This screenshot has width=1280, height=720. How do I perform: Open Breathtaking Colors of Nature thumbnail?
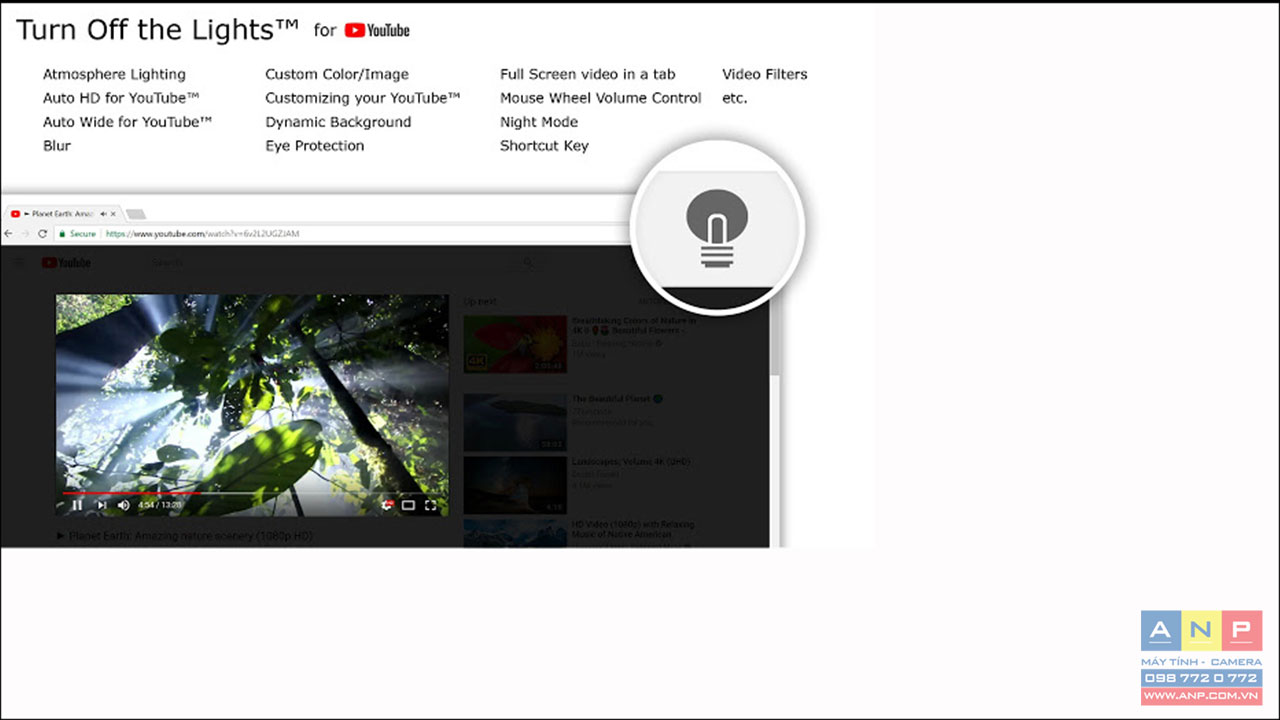[515, 344]
